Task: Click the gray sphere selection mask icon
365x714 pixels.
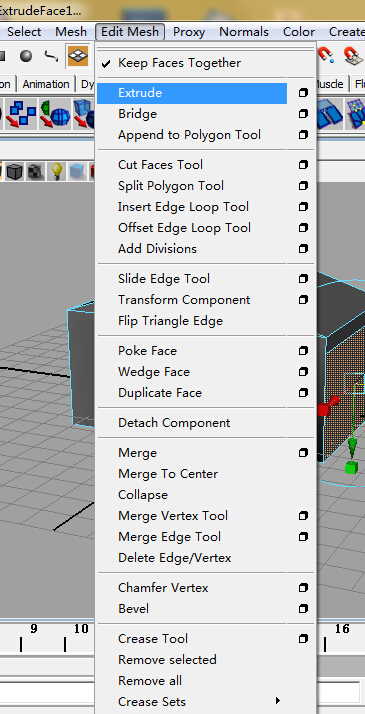Action: 26,56
